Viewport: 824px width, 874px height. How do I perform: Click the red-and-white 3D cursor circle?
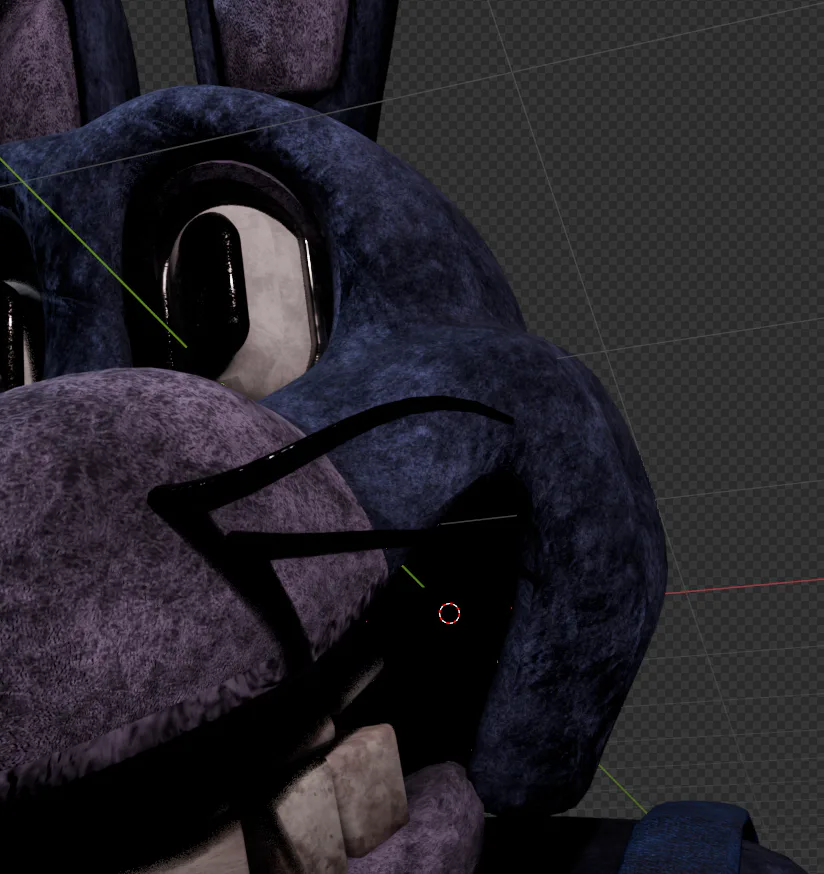(x=449, y=613)
